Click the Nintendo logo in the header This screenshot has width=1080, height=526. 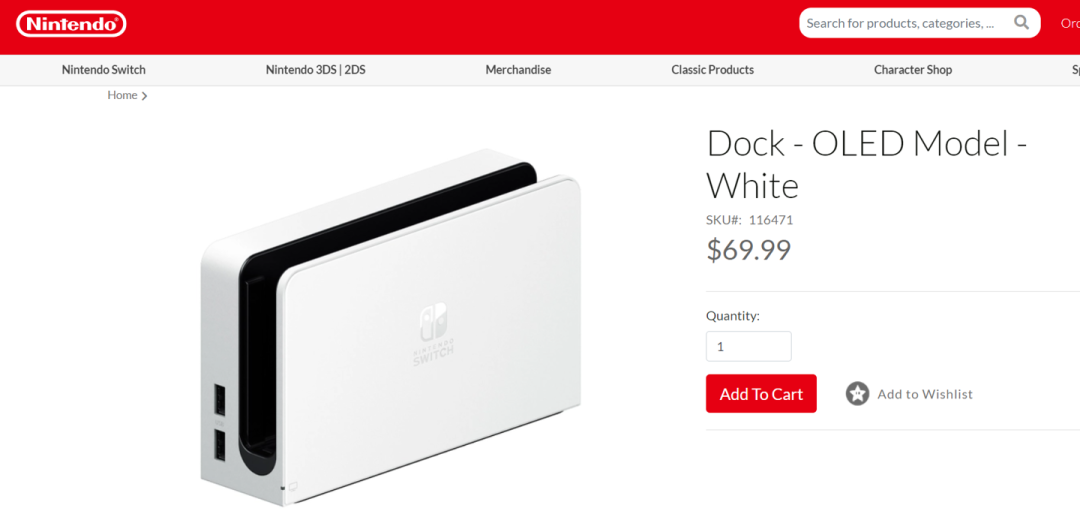[71, 24]
